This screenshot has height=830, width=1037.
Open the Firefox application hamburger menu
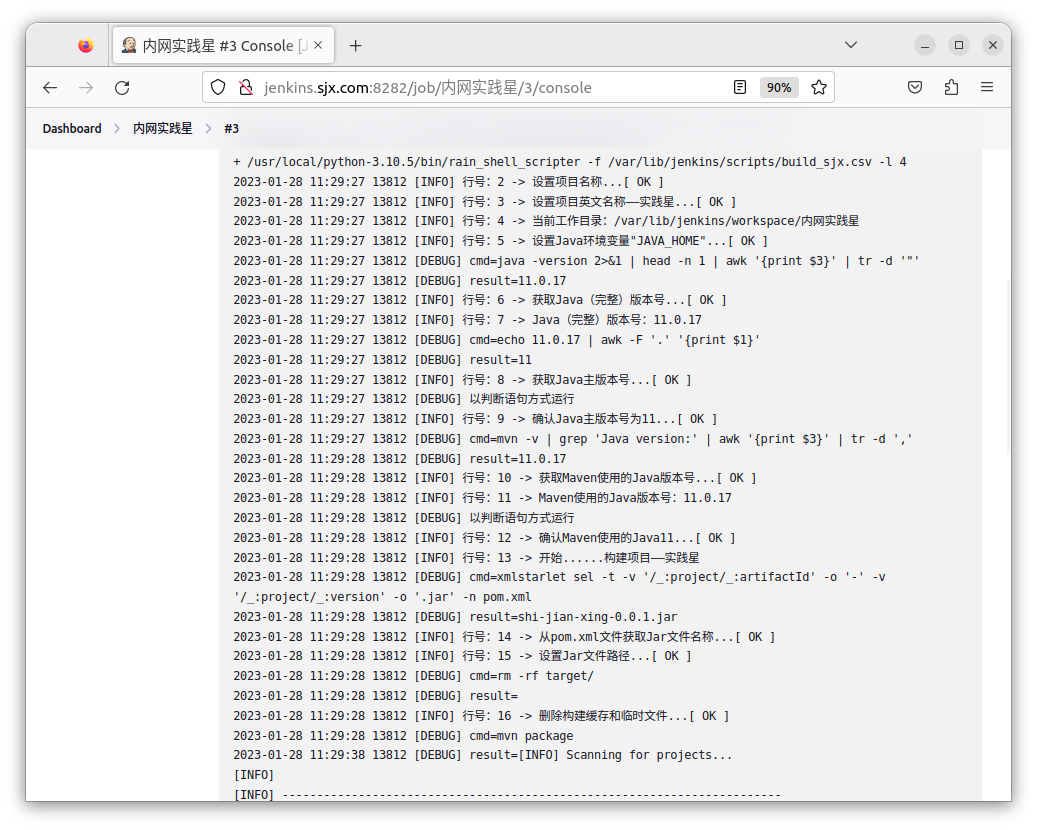pos(987,88)
